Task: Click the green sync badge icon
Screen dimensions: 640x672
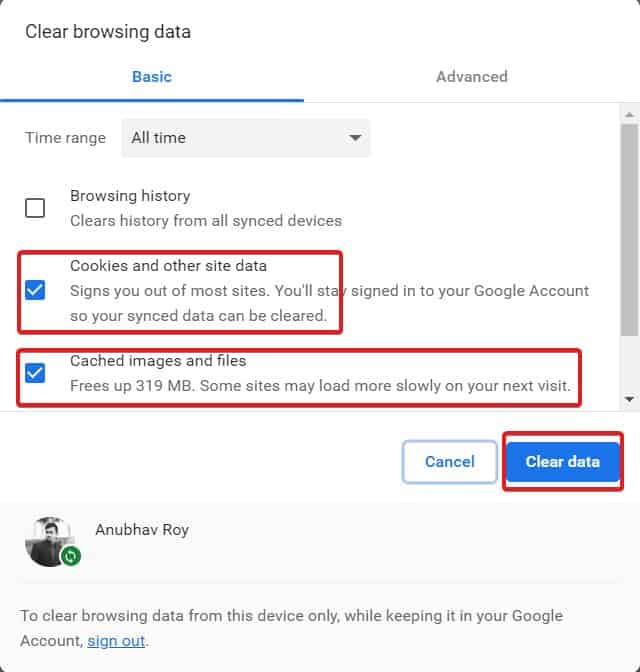Action: [x=70, y=556]
